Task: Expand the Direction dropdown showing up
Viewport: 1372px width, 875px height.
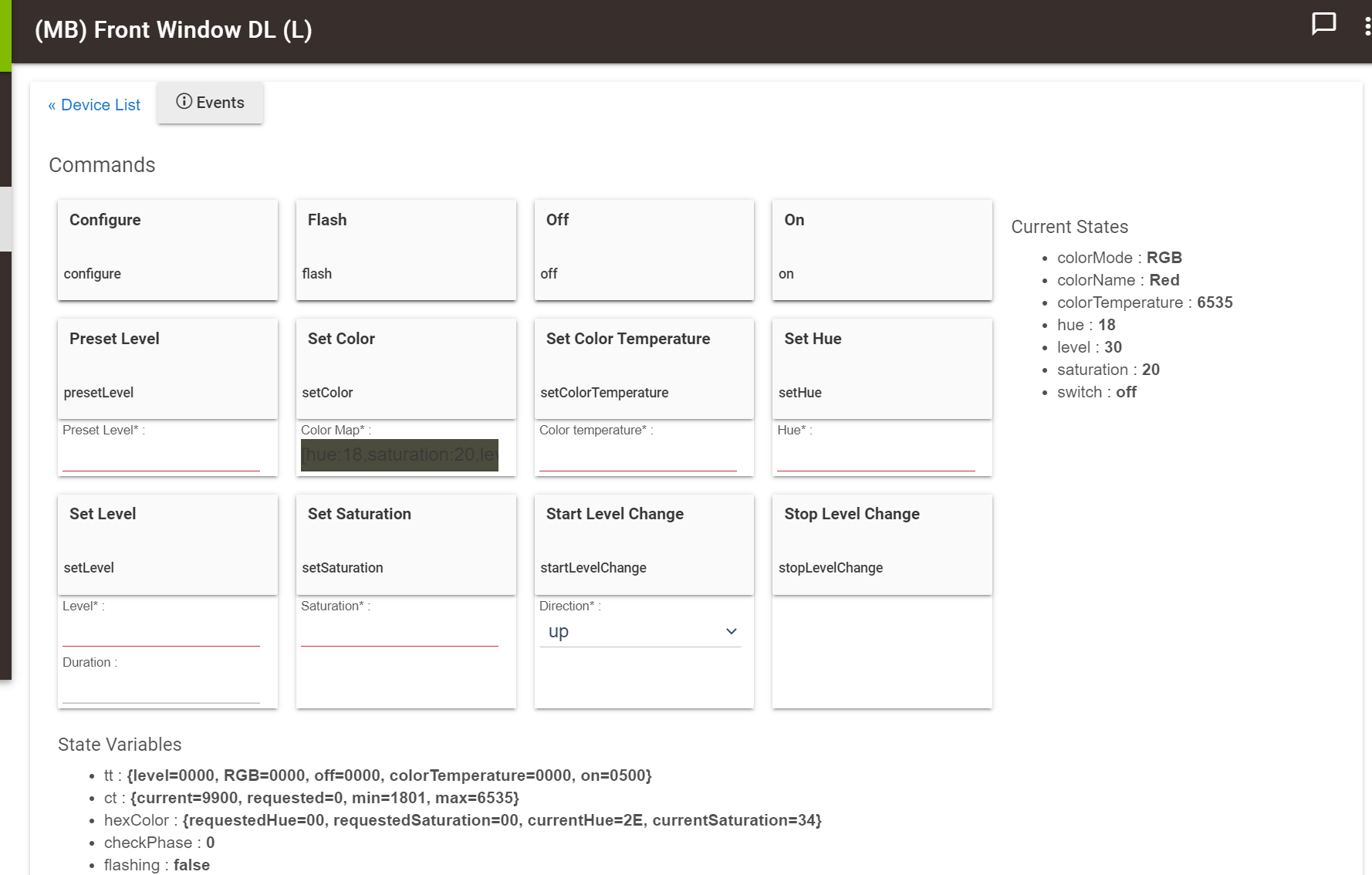Action: 640,631
